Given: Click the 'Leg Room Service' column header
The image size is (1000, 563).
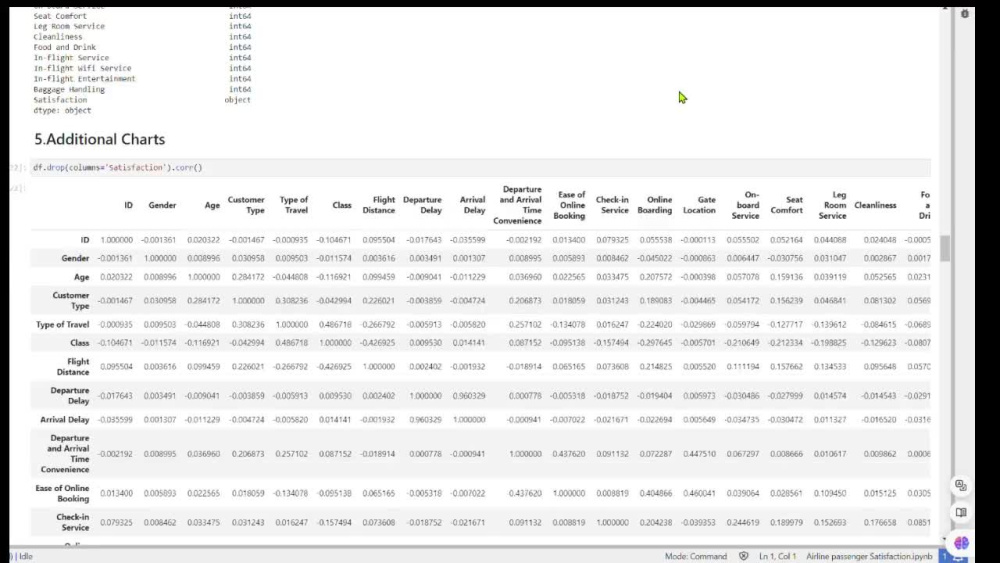Looking at the screenshot, I should coord(832,205).
